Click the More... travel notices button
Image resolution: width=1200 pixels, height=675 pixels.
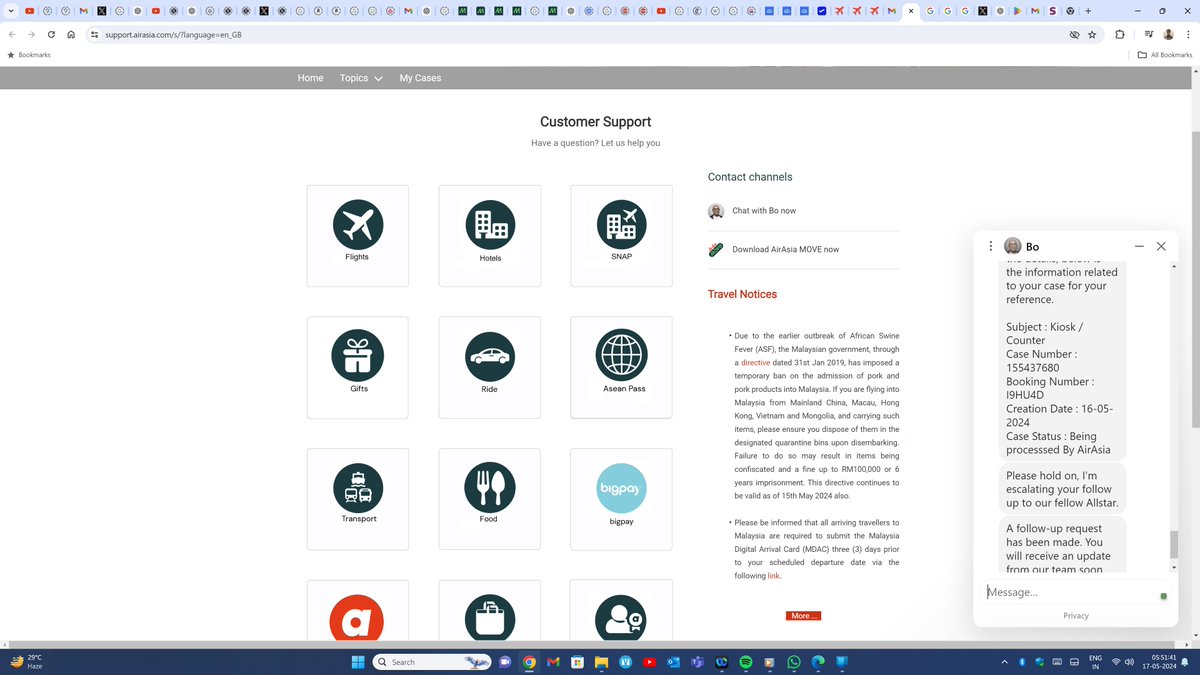pyautogui.click(x=803, y=616)
